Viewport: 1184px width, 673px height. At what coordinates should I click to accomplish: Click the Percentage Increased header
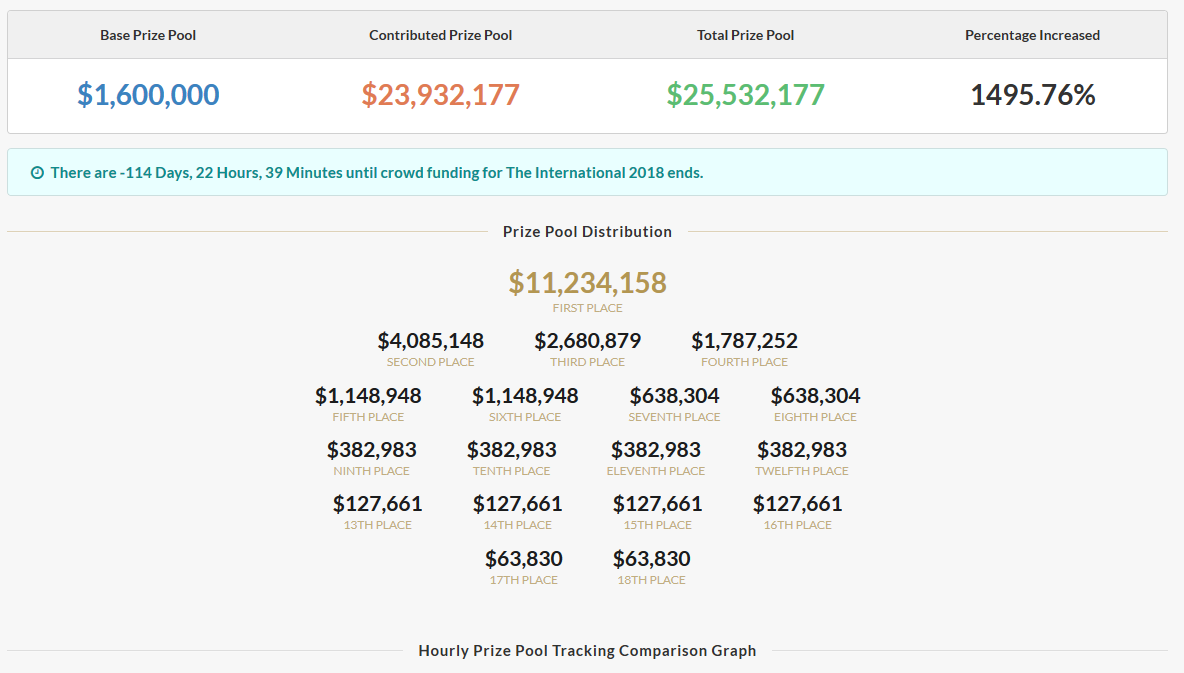1032,36
